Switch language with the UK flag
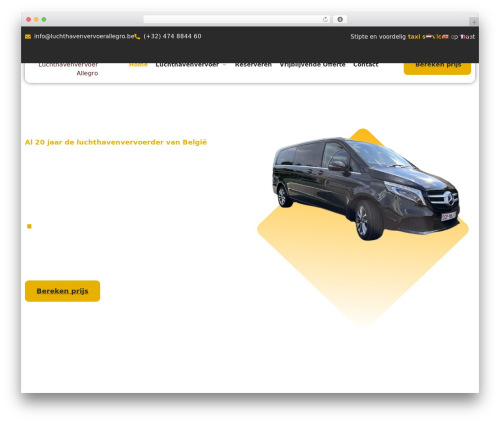Viewport: 500px width, 423px height. pos(445,37)
